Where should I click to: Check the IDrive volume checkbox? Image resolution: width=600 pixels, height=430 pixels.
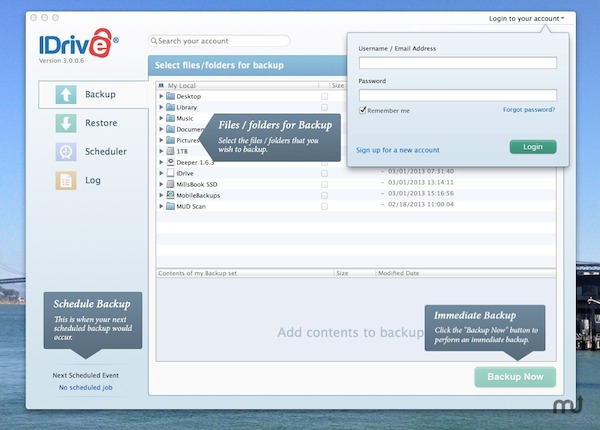[x=324, y=173]
